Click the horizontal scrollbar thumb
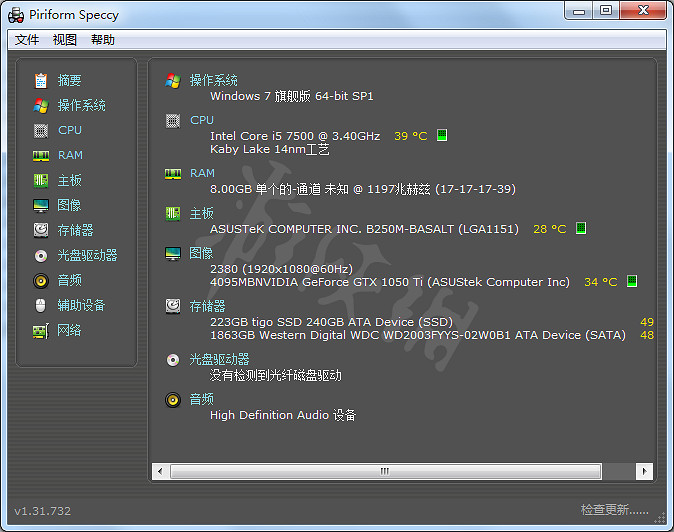674x532 pixels. point(384,470)
